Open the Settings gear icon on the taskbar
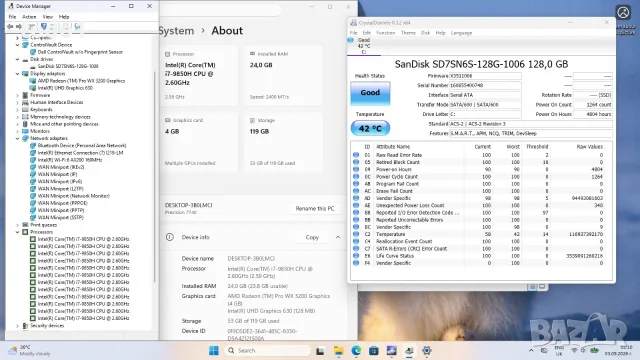640x360 pixels. [427, 351]
